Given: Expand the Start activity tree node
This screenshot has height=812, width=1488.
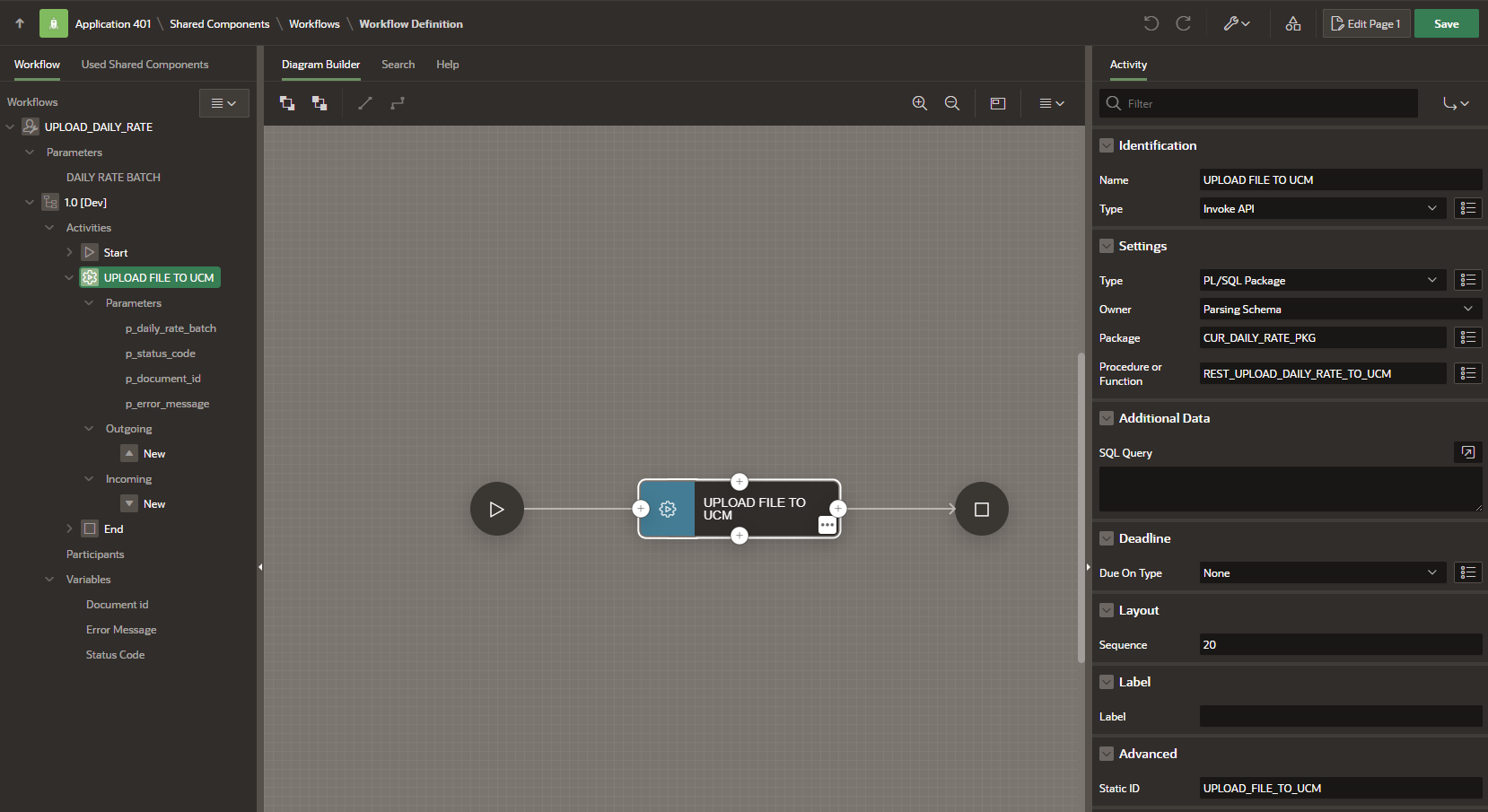Looking at the screenshot, I should 69,253.
